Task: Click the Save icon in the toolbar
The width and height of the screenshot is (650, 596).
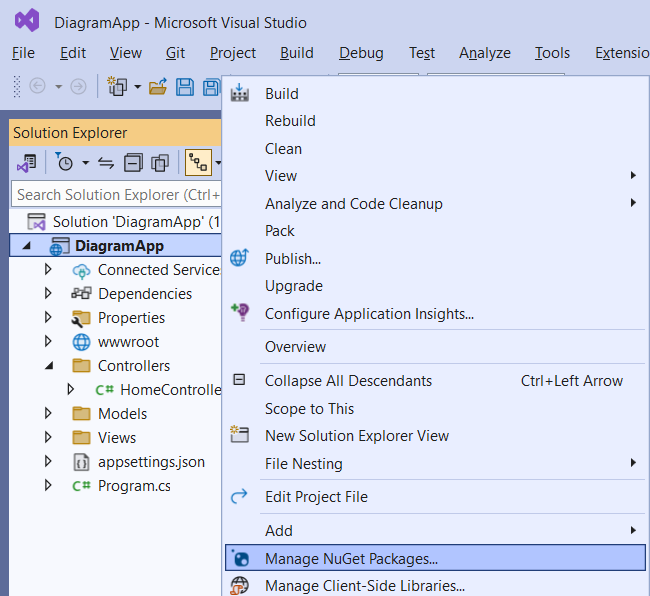Action: point(185,87)
